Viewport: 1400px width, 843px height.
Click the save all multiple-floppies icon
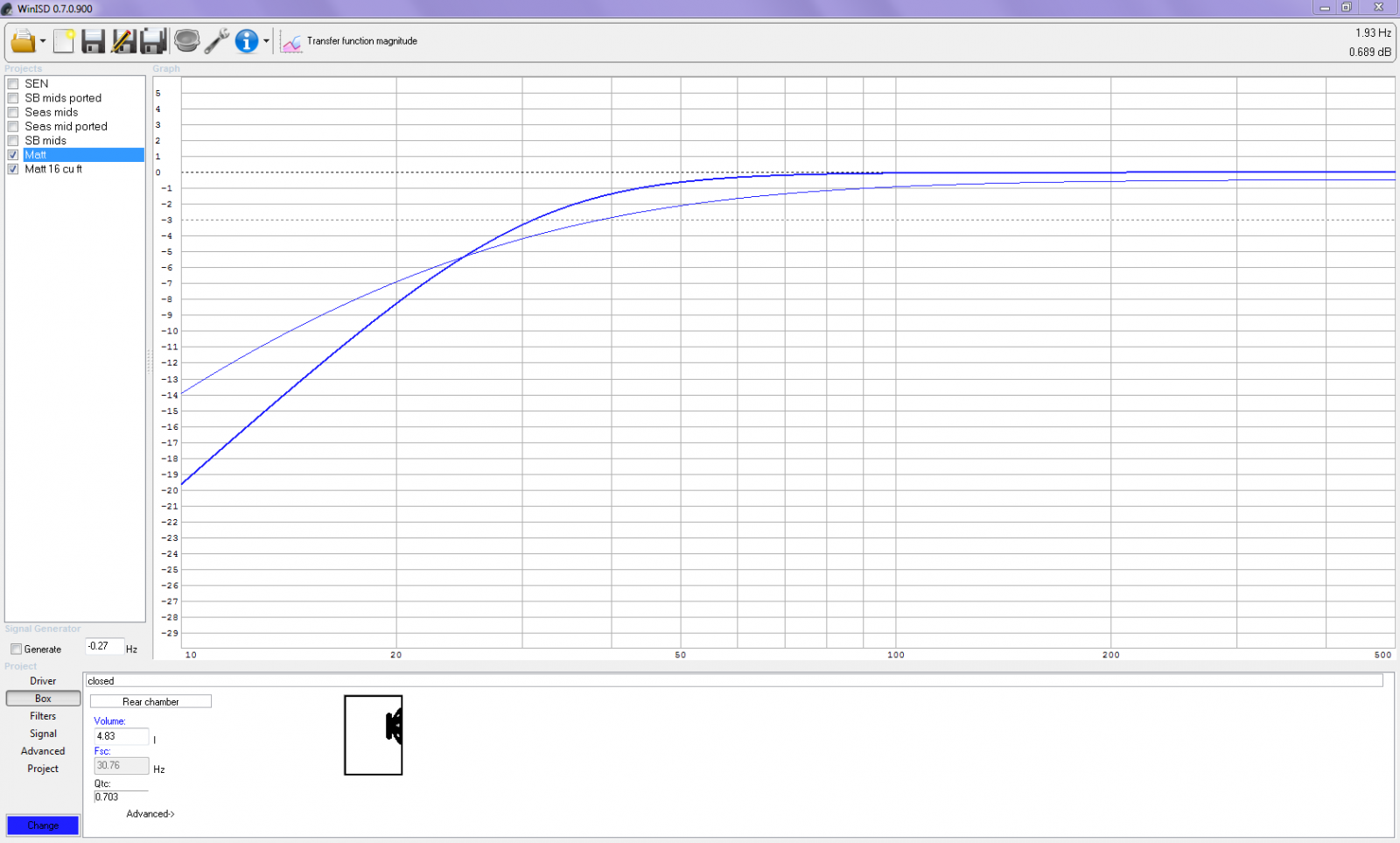(153, 41)
